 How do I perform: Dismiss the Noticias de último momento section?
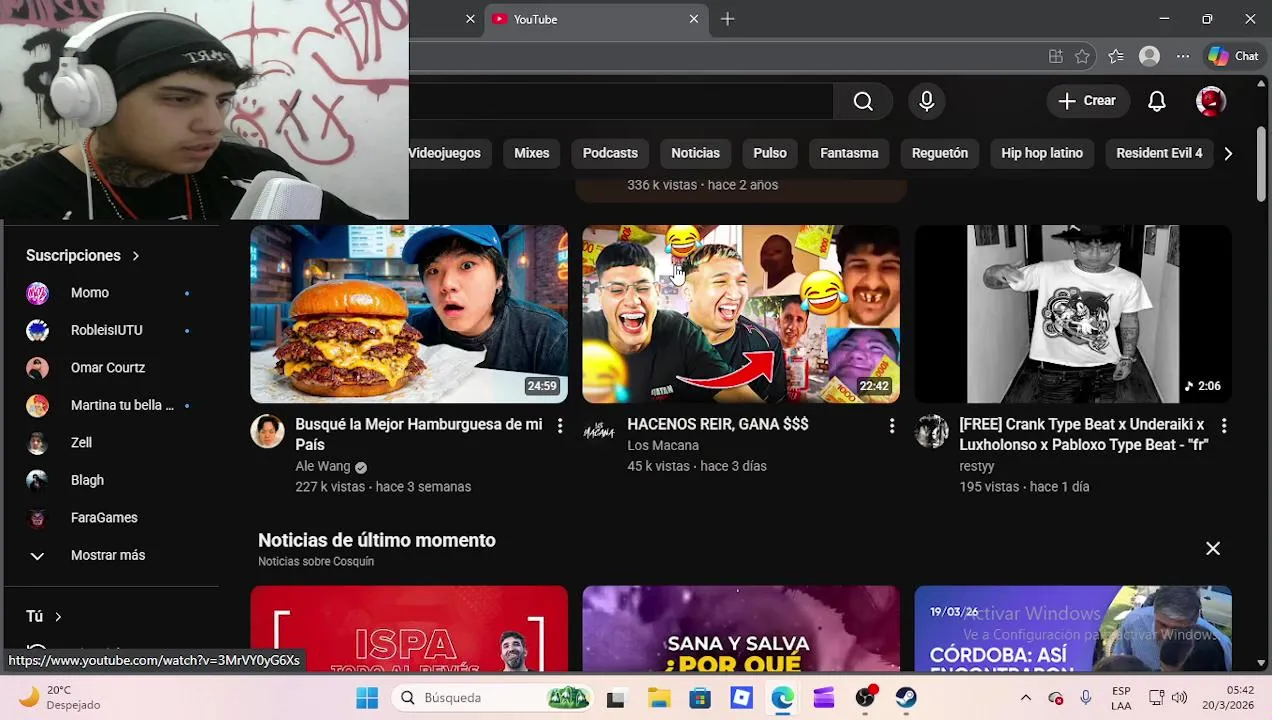pyautogui.click(x=1213, y=548)
